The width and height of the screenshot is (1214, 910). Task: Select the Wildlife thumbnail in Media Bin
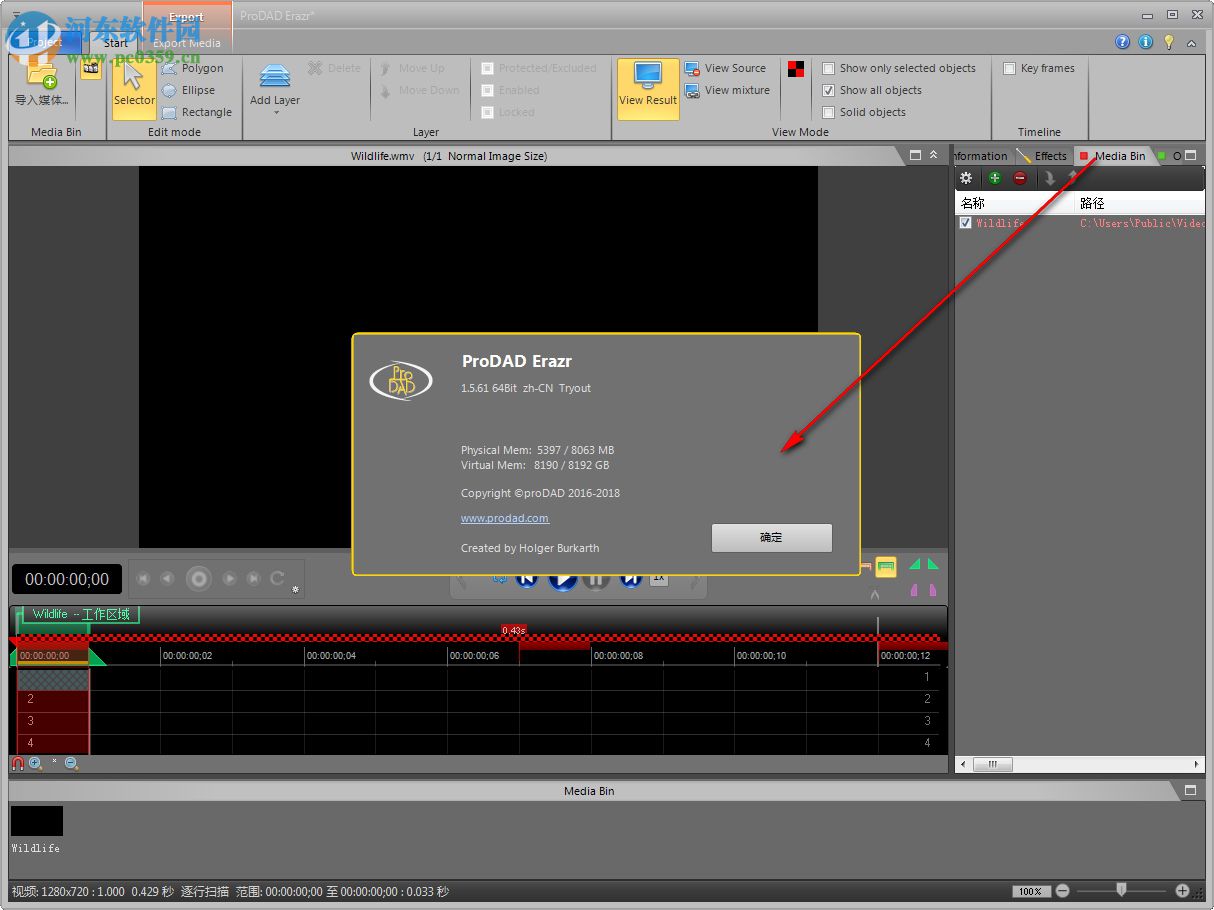(37, 821)
